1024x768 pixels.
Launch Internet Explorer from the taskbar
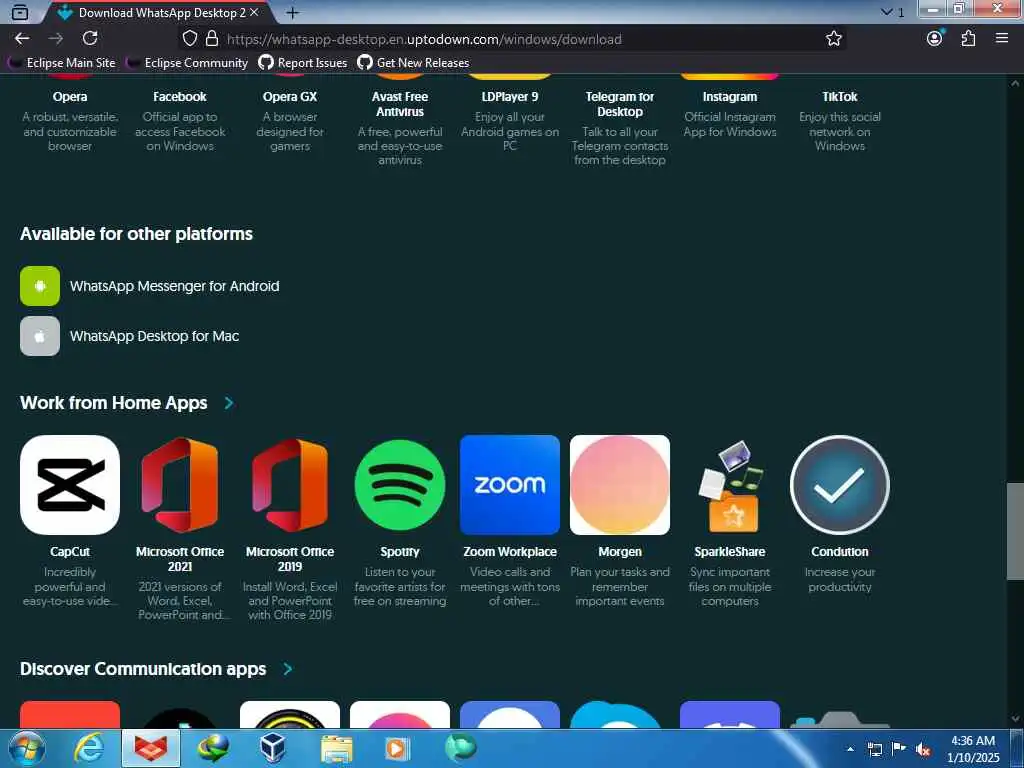tap(88, 748)
